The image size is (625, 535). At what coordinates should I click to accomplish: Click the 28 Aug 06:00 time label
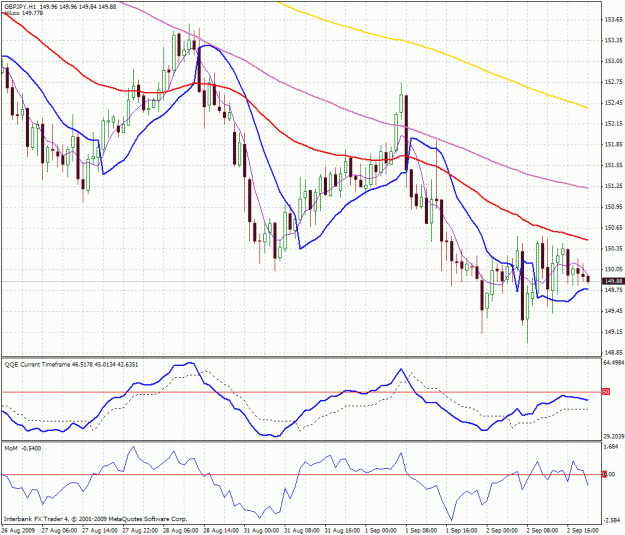[180, 531]
